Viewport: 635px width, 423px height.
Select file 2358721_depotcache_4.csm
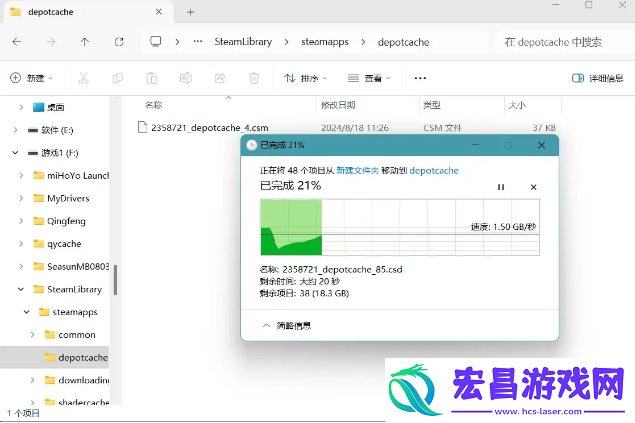click(209, 128)
